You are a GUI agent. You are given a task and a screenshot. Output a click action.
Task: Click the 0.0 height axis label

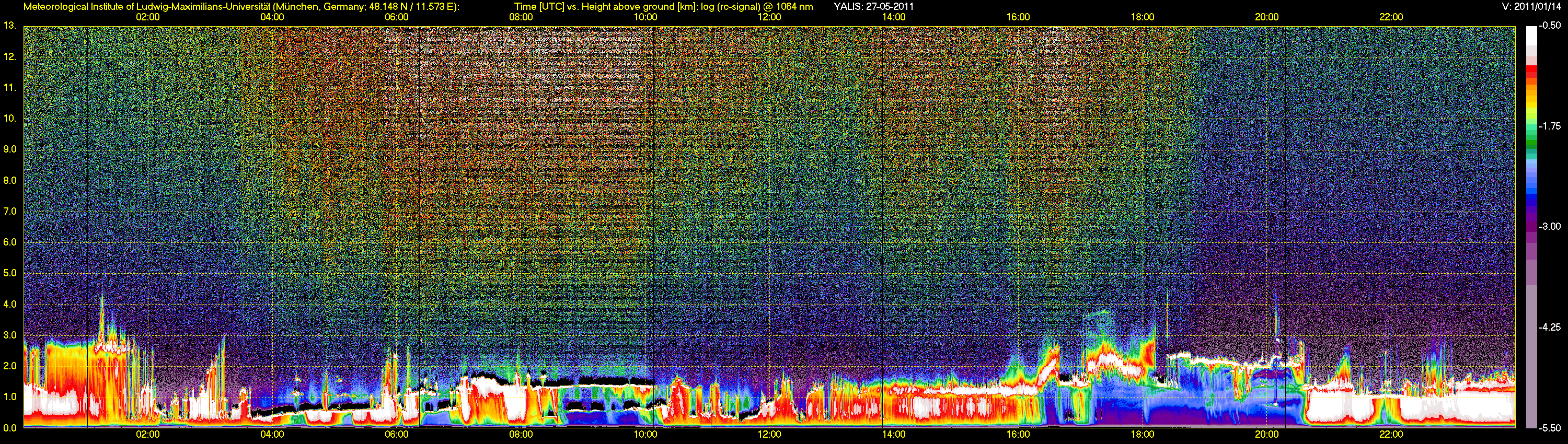[9, 428]
